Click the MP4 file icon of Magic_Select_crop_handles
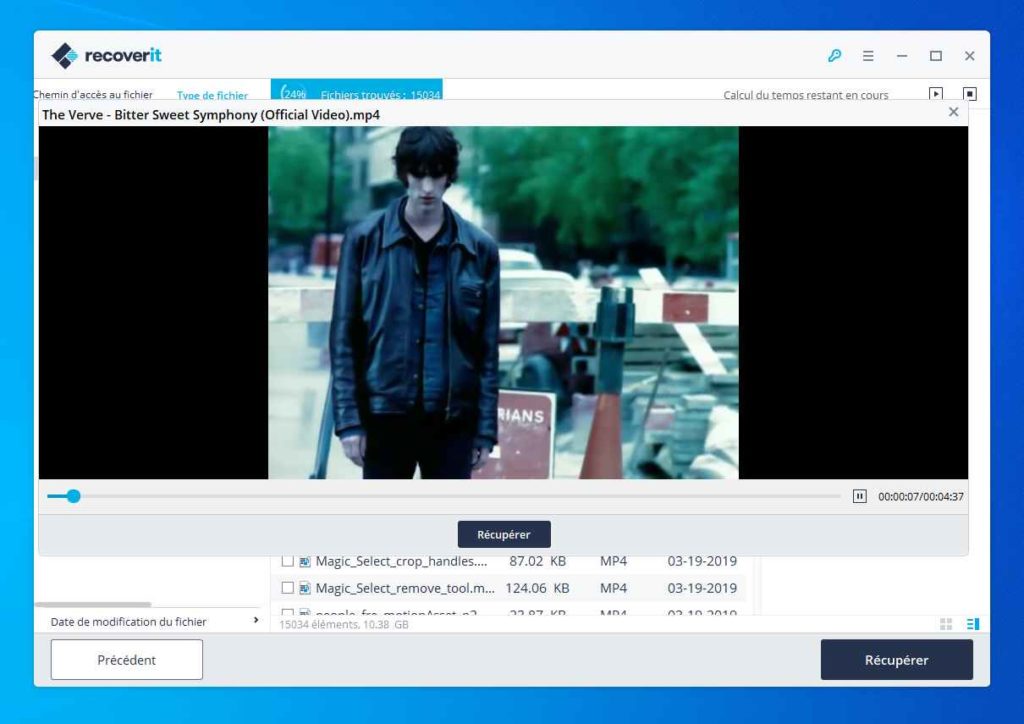The image size is (1024, 724). coord(304,561)
